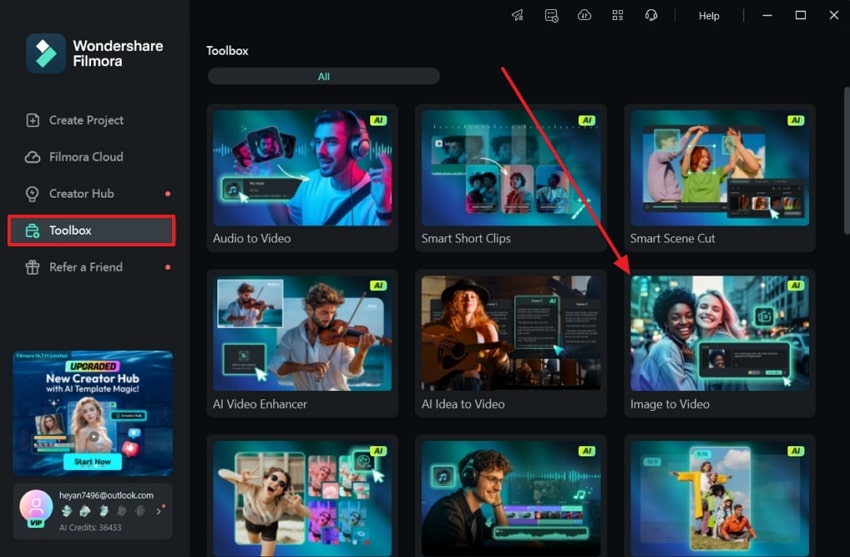850x557 pixels.
Task: Open the AI Video Enhancer tool card
Action: coord(302,344)
